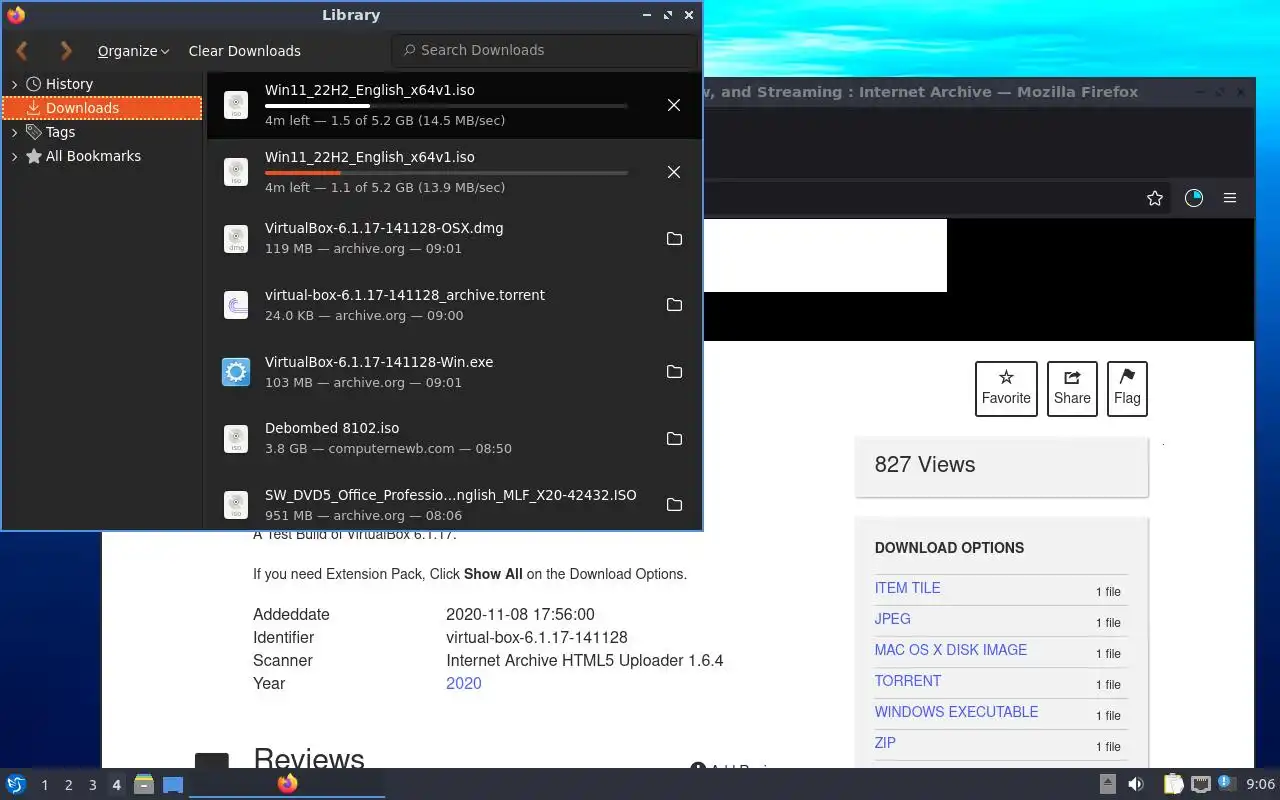Open the Firefox downloads progress indicator
Screen dimensions: 1280x800
point(1193,198)
